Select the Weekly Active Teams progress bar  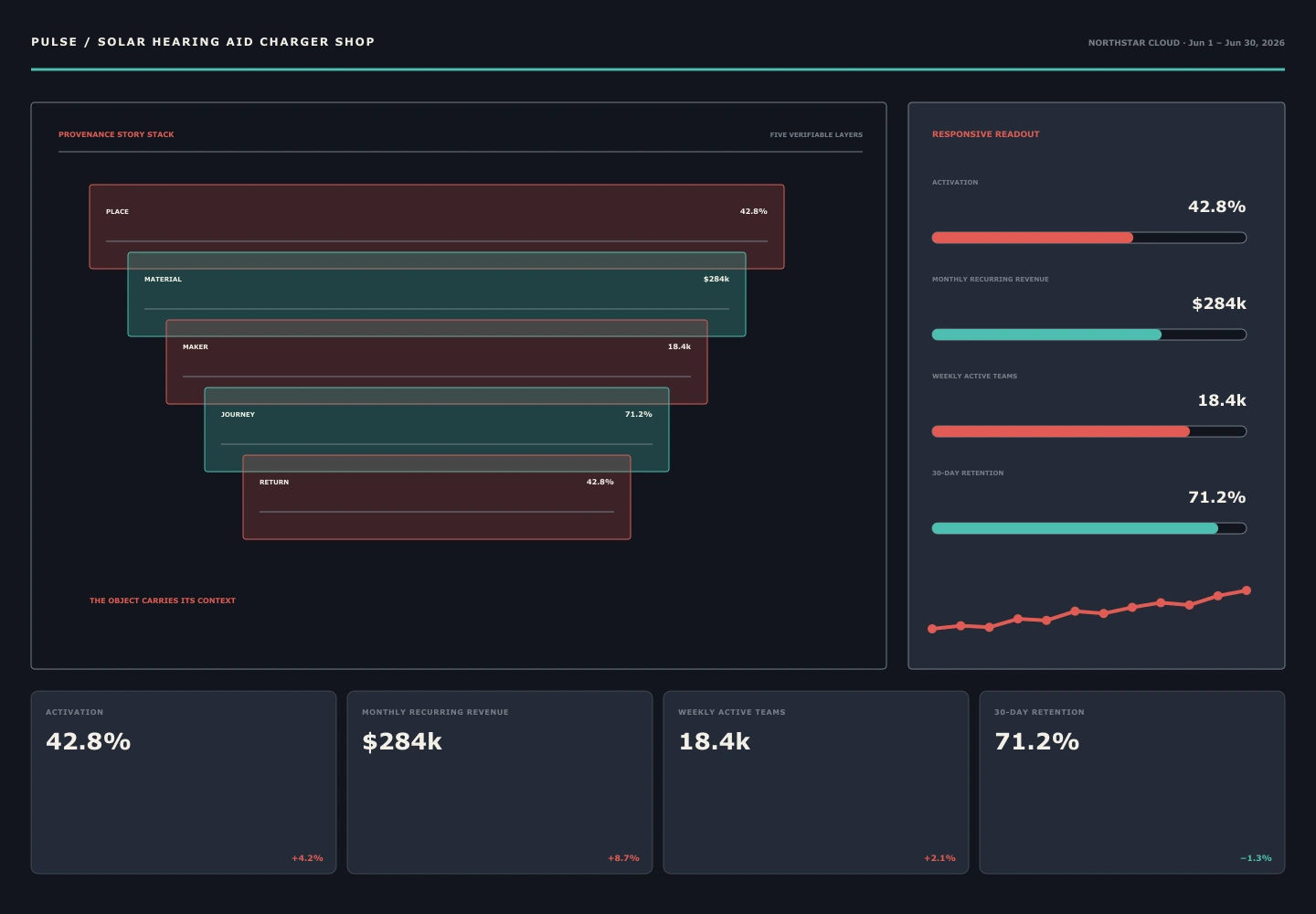coord(1089,431)
